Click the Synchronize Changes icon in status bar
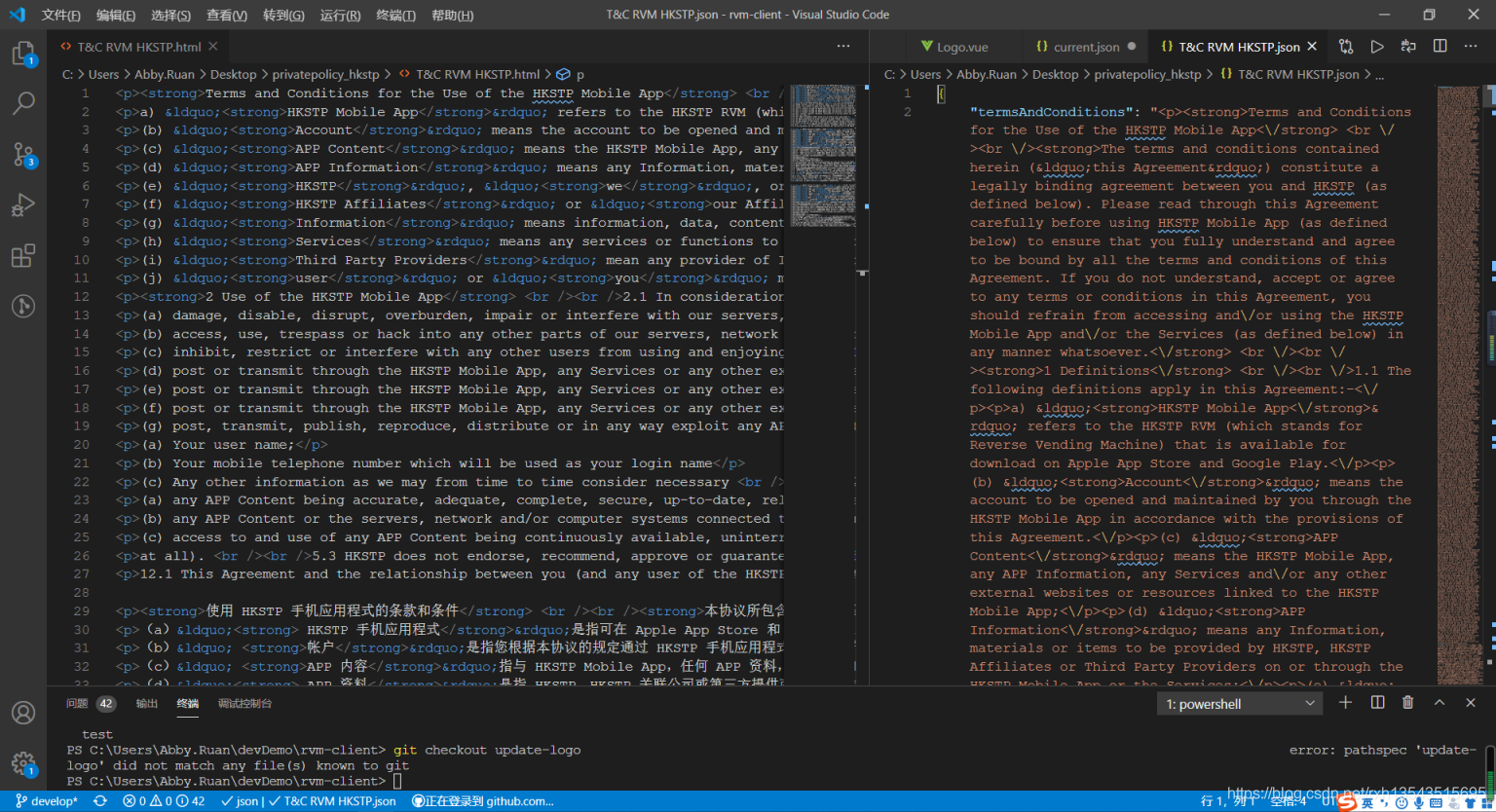The height and width of the screenshot is (812, 1496). coord(100,801)
